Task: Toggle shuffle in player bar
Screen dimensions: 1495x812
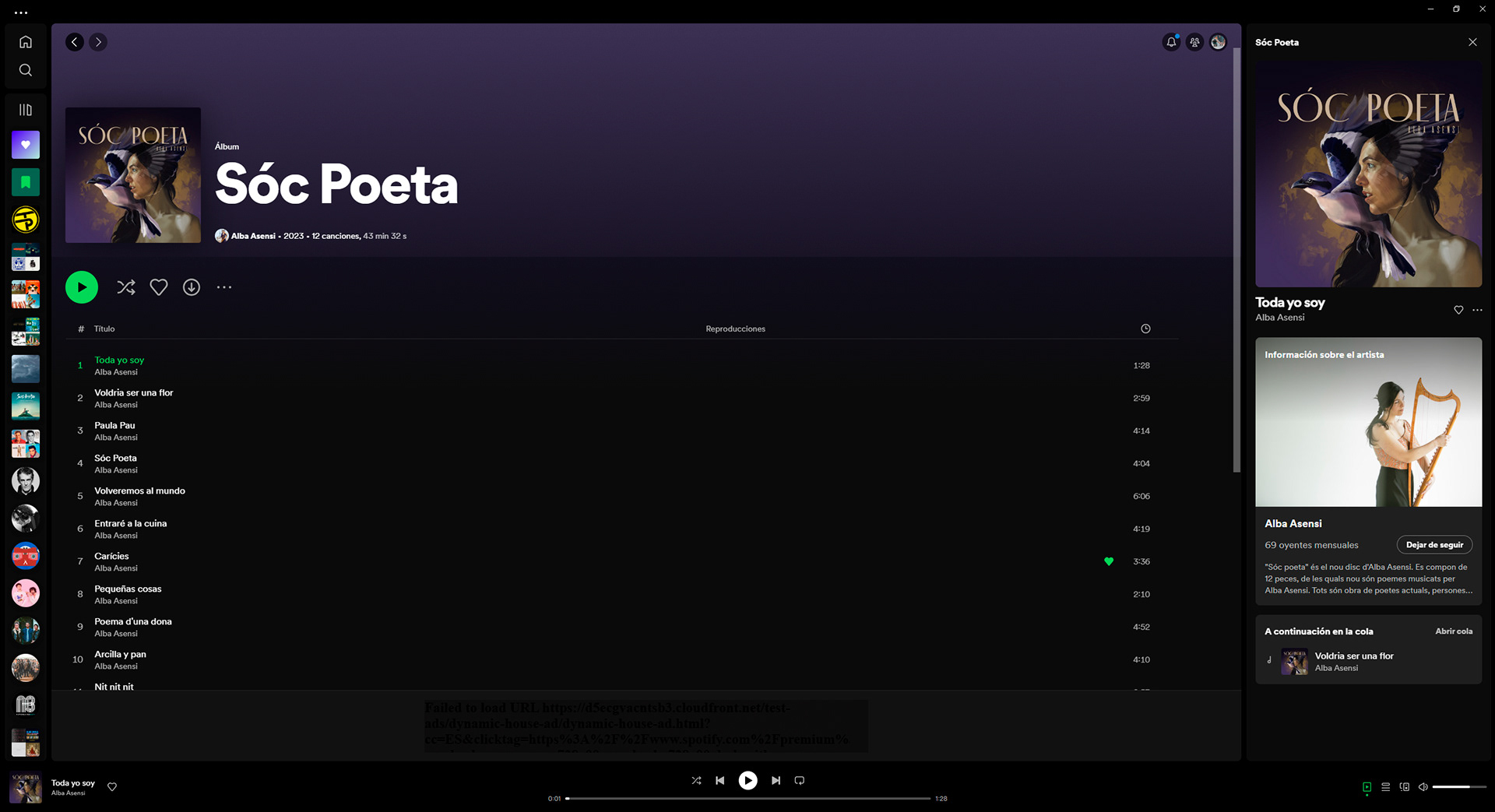Action: click(696, 780)
